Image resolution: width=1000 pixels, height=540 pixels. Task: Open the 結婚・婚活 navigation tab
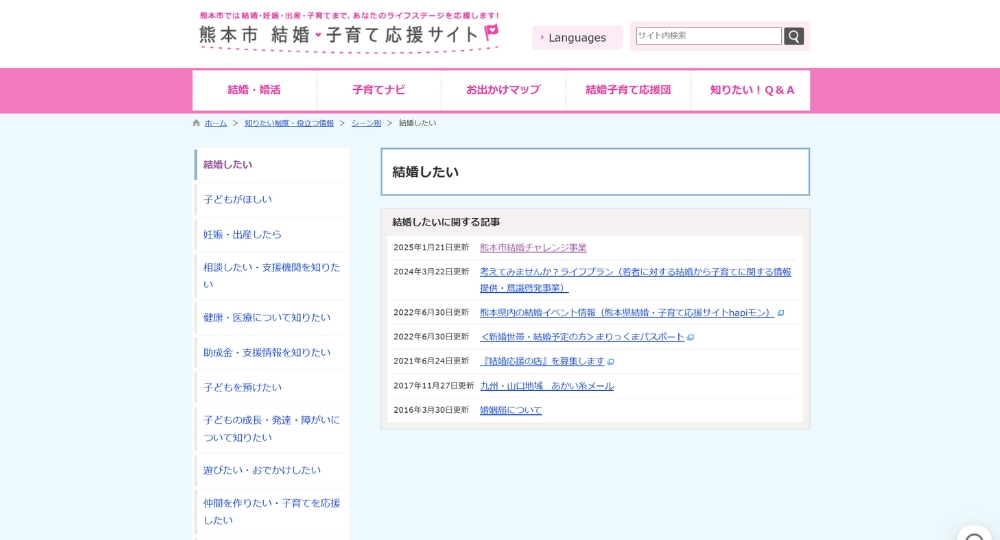tap(254, 90)
